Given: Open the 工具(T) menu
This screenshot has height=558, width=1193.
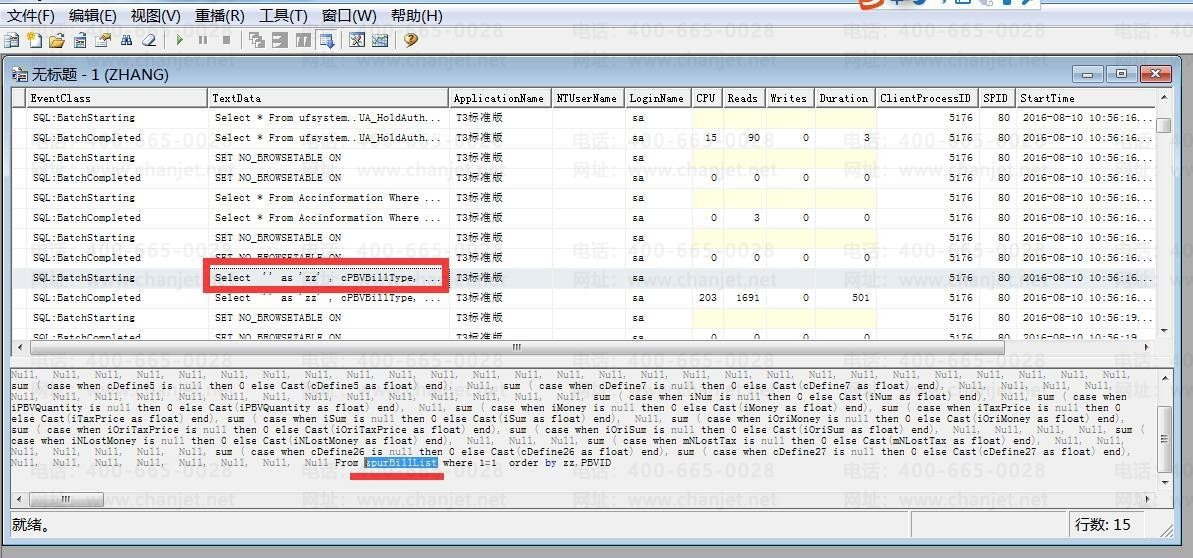Looking at the screenshot, I should (283, 15).
